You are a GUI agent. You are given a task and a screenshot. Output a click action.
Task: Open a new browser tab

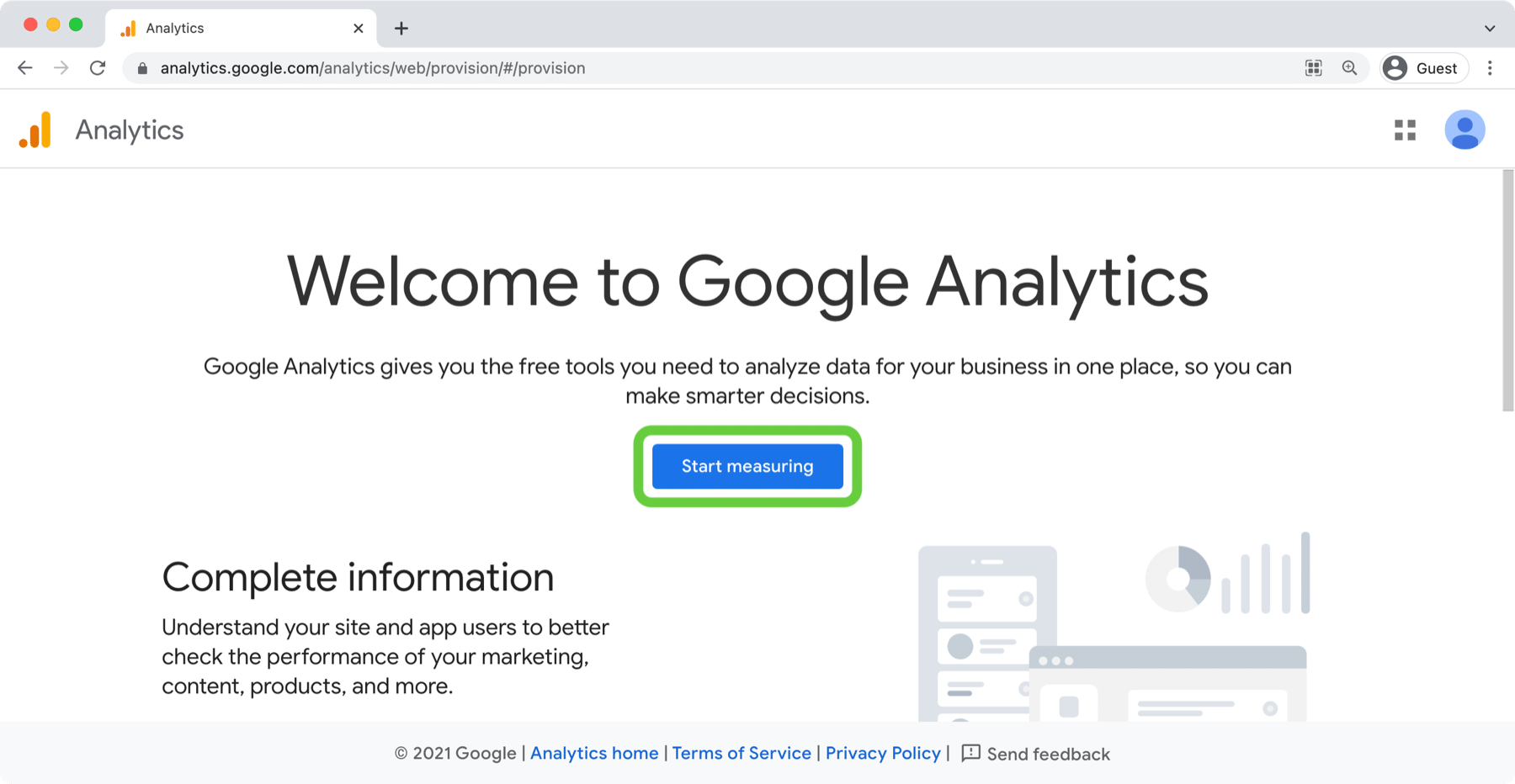click(x=401, y=29)
